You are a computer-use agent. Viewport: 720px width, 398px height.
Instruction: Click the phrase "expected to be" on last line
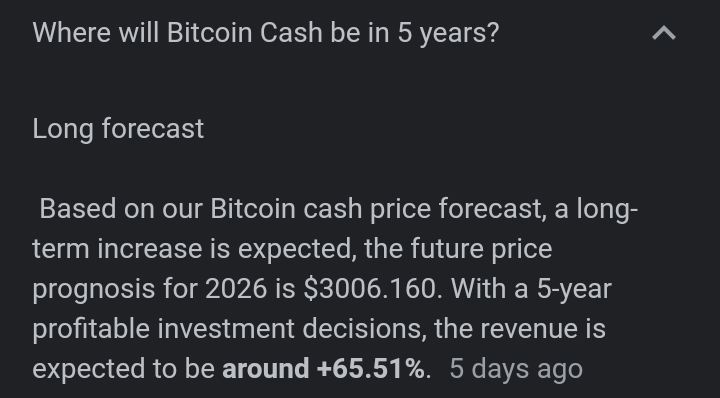coord(124,369)
